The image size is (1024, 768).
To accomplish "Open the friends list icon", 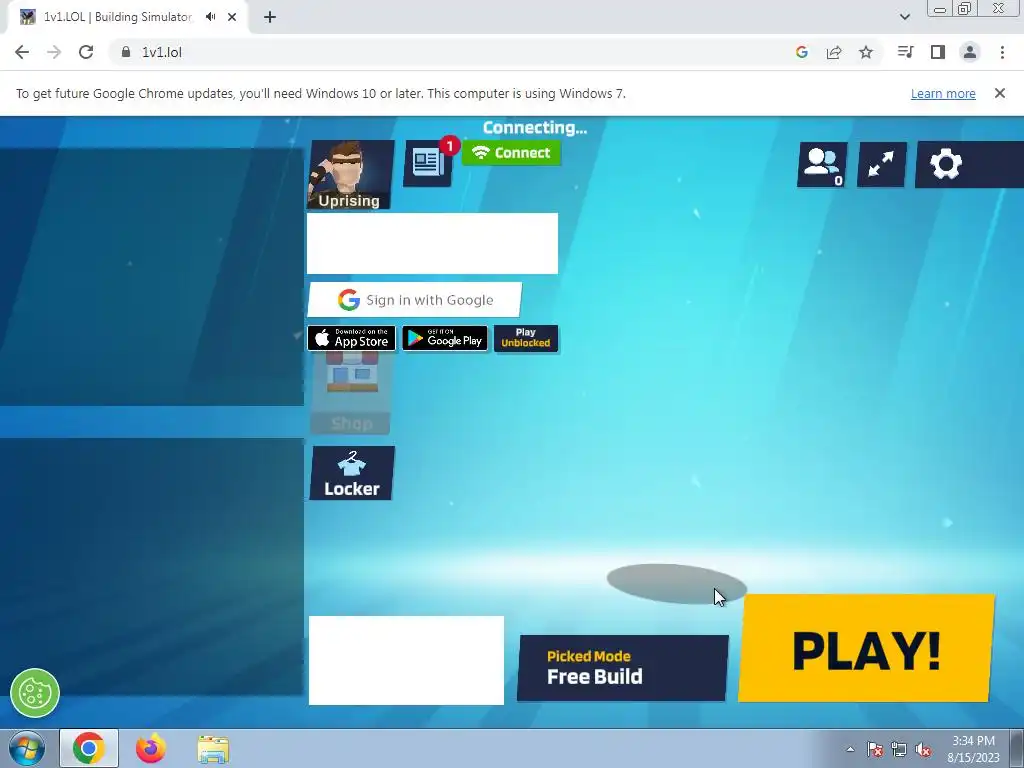I will pyautogui.click(x=822, y=165).
